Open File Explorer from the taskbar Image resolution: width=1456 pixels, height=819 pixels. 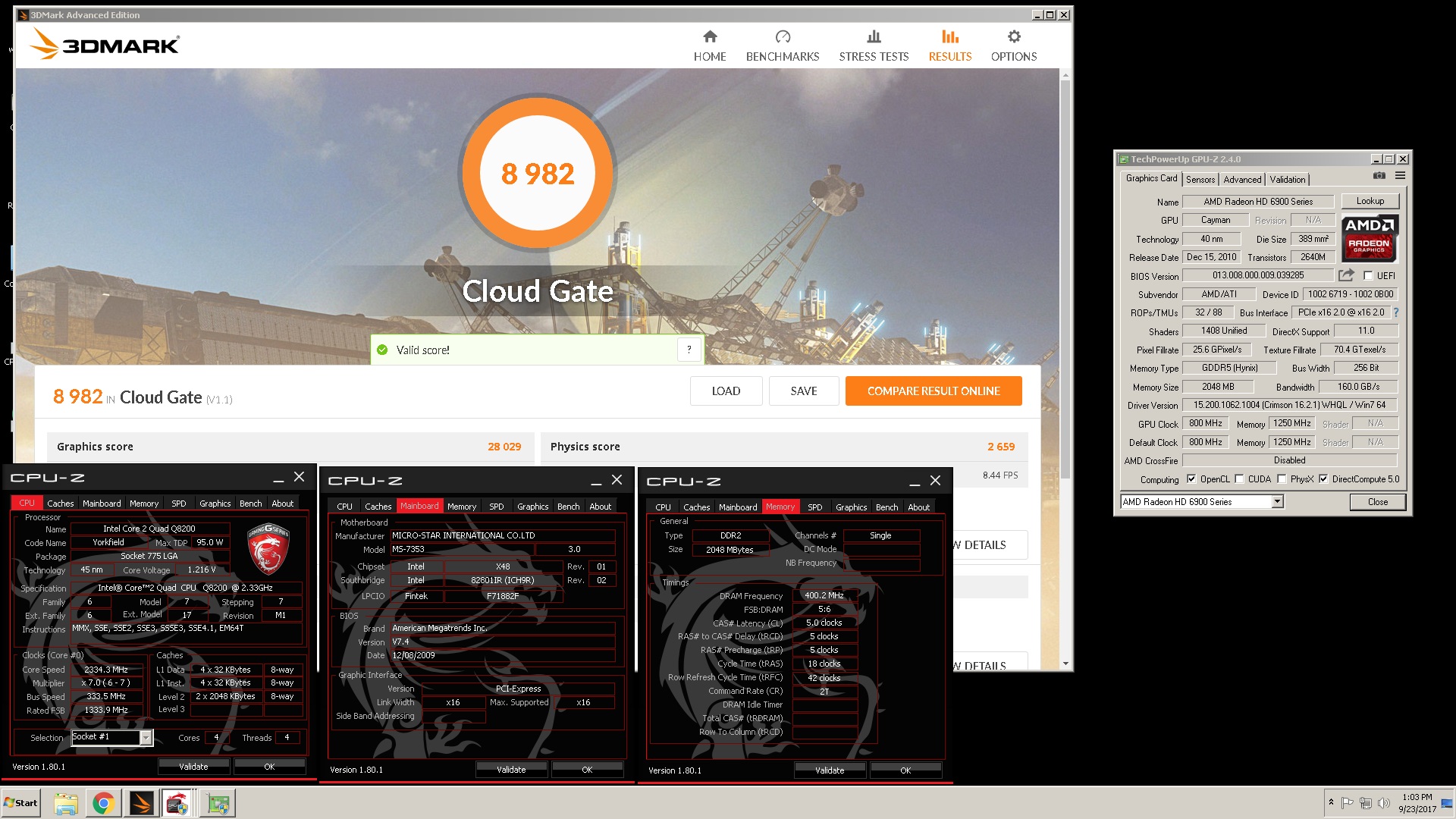(x=66, y=803)
